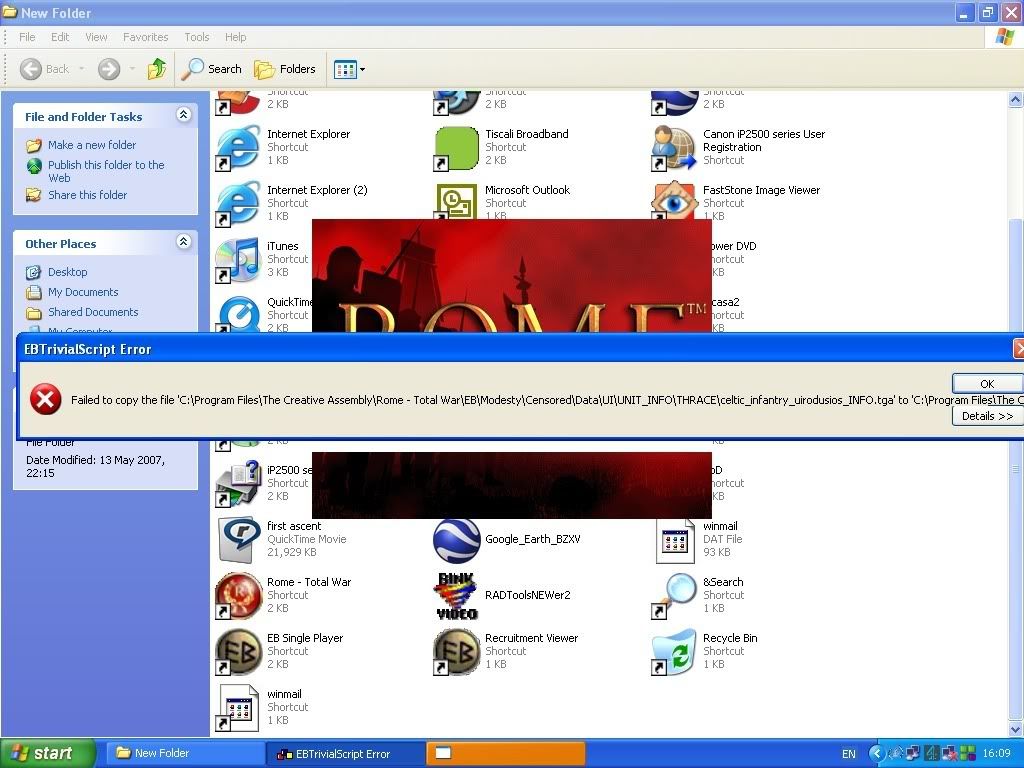Screen dimensions: 1024x768
Task: Open the Edit menu
Action: coord(60,37)
